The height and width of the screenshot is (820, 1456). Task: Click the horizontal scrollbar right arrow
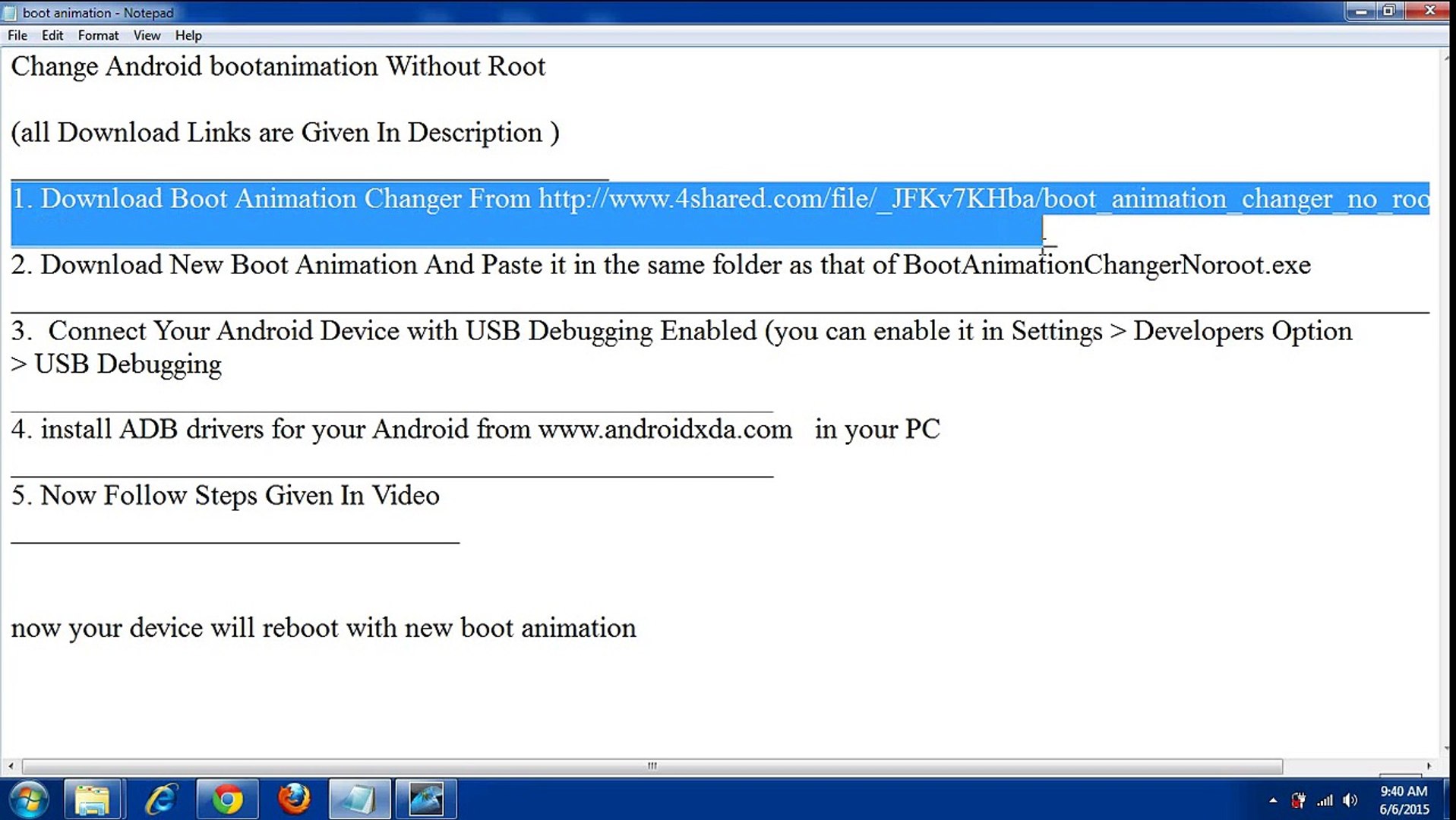point(1429,766)
